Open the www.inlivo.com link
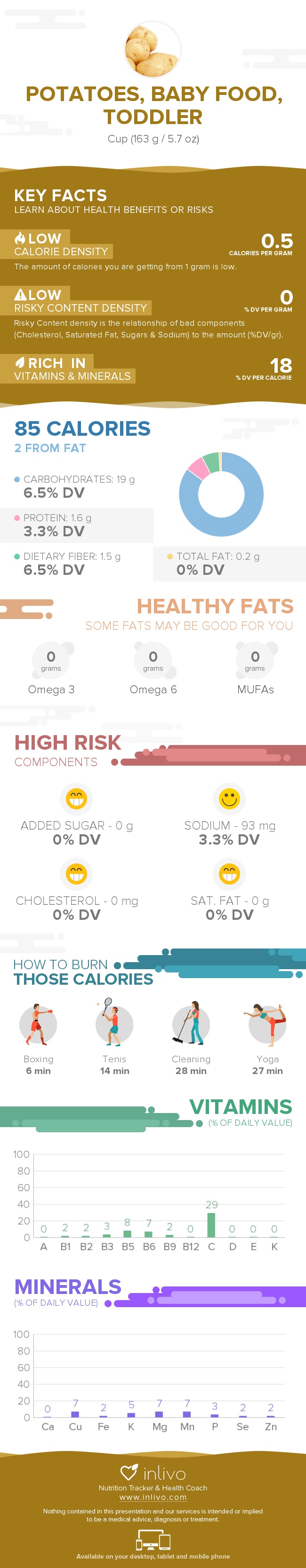 [153, 1497]
